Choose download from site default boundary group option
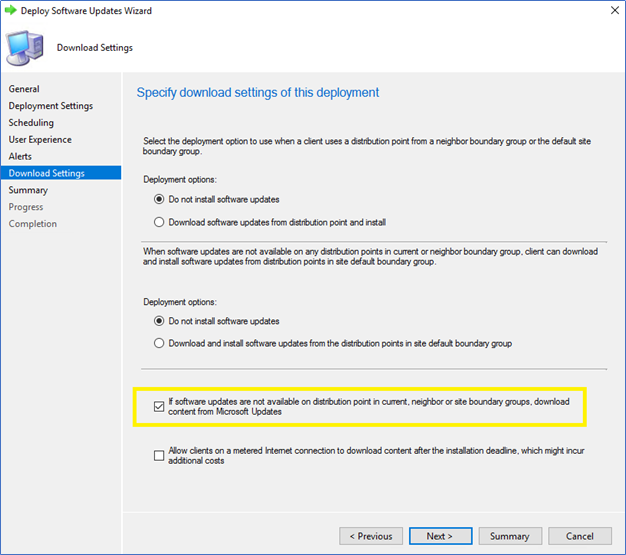 [159, 343]
